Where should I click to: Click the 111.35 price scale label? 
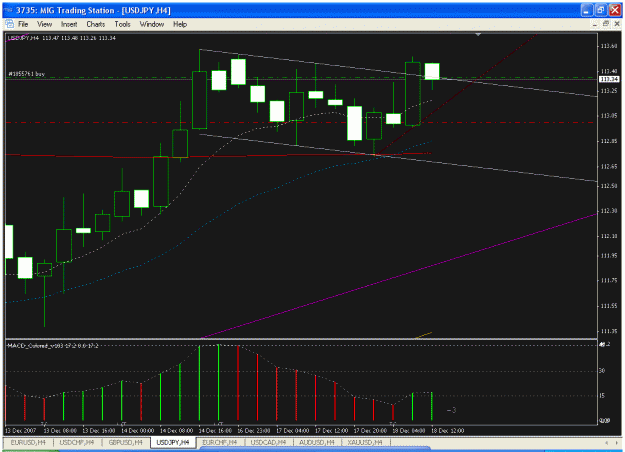tap(609, 331)
